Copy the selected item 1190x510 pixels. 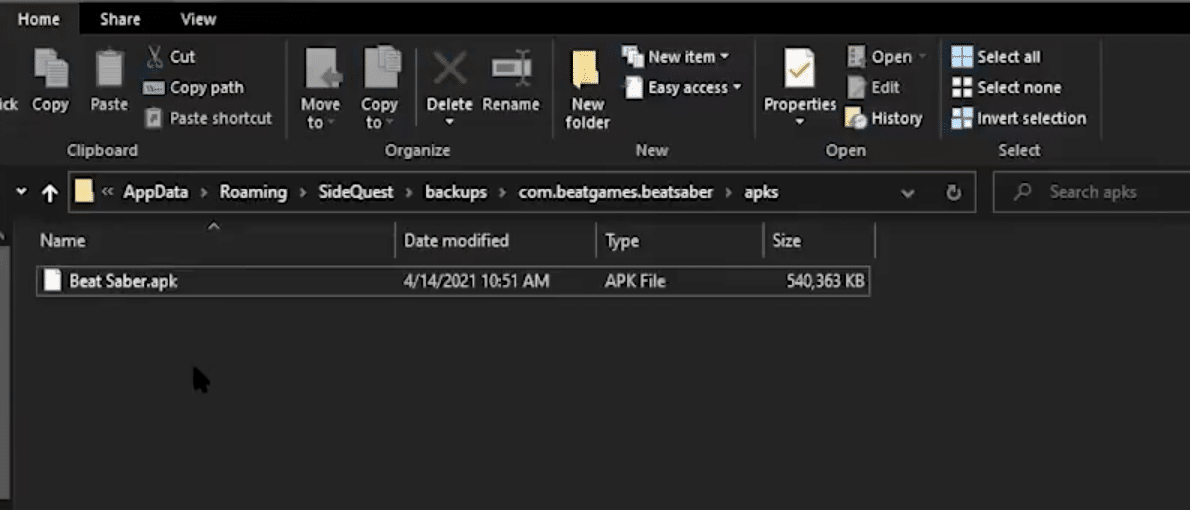click(x=50, y=80)
